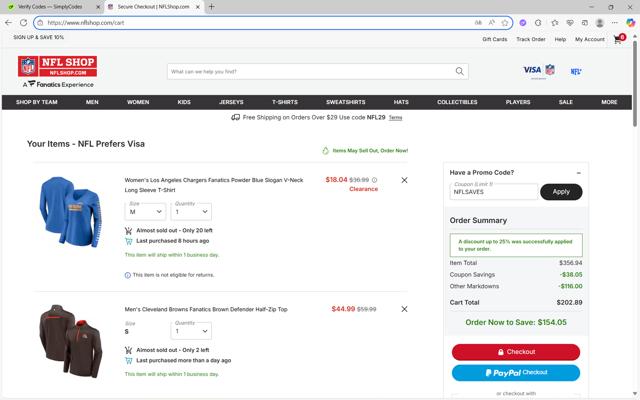Click the NFL Shop logo
This screenshot has height=400, width=640.
pos(58,66)
